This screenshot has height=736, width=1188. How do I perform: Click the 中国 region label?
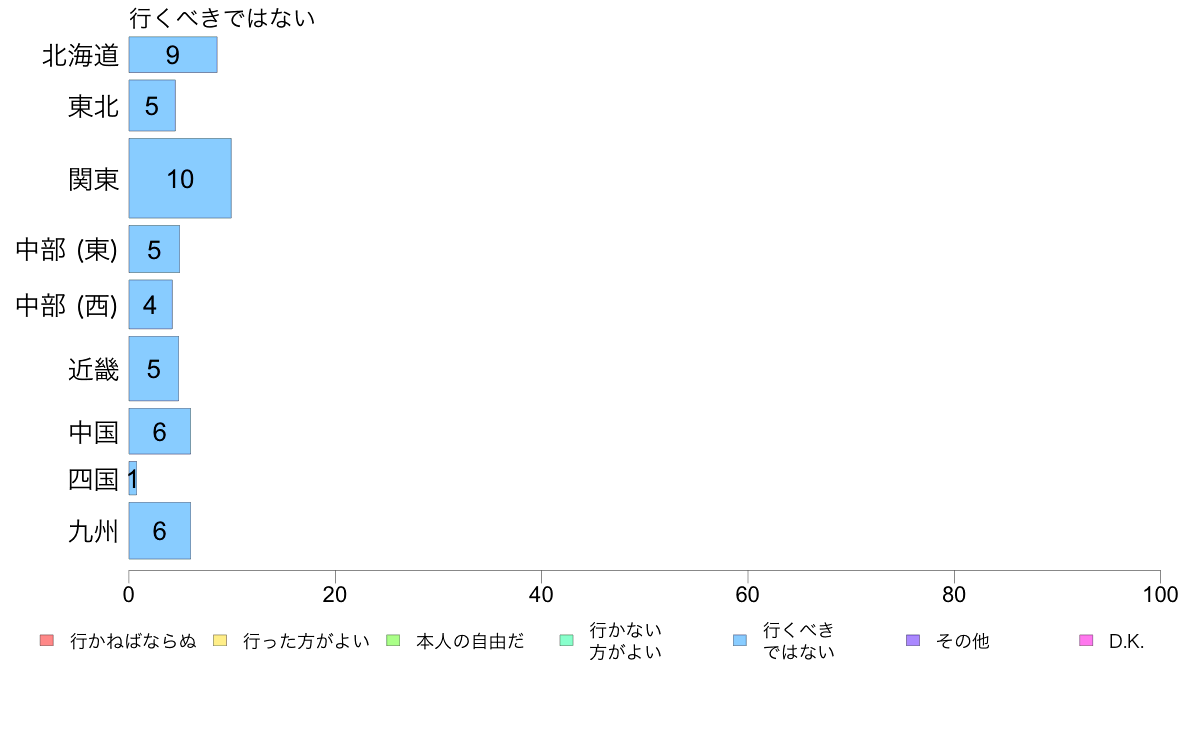pos(93,432)
